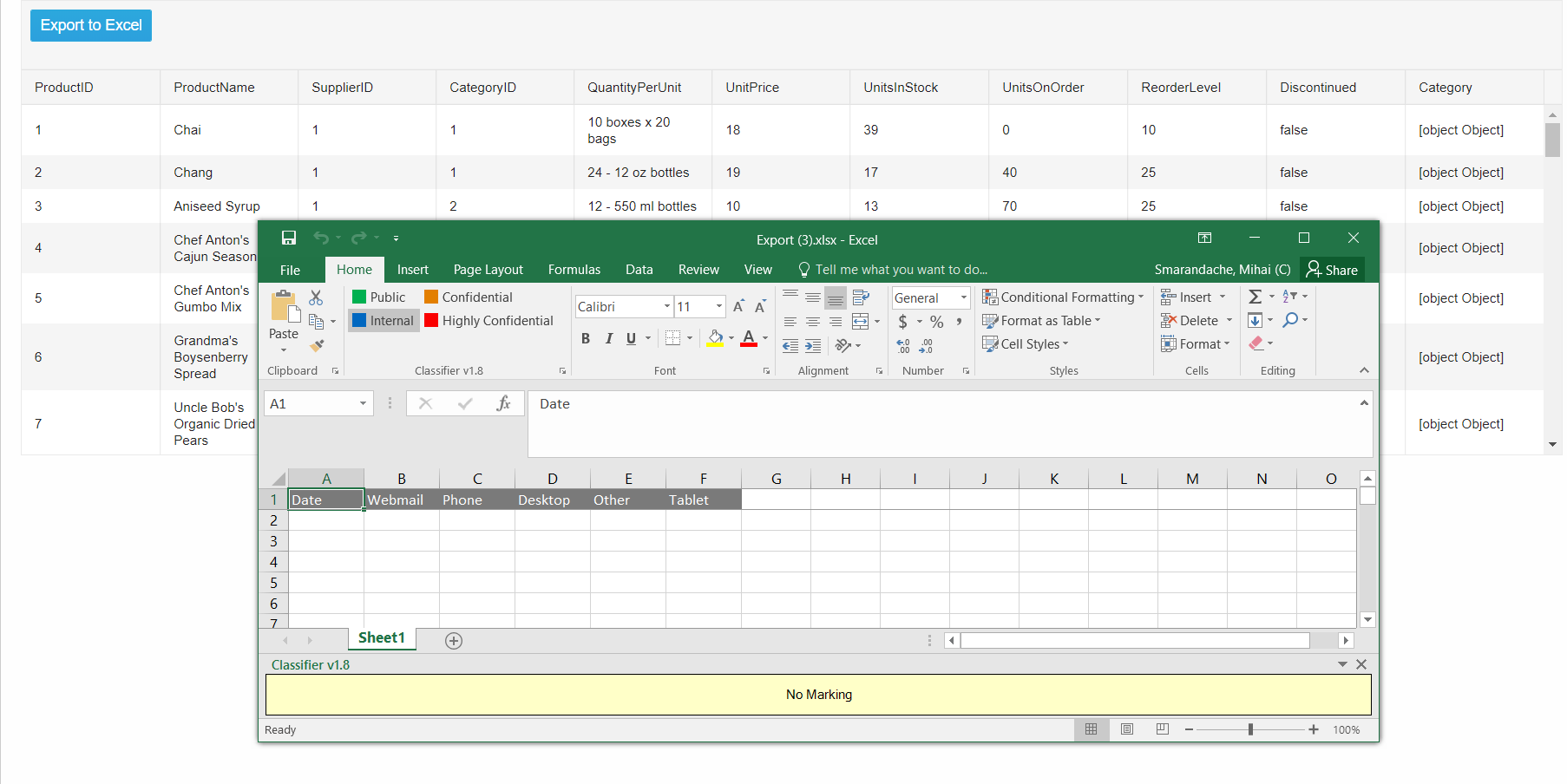Viewport: 1567px width, 784px height.
Task: Open the Calibri font name dropdown
Action: (667, 306)
